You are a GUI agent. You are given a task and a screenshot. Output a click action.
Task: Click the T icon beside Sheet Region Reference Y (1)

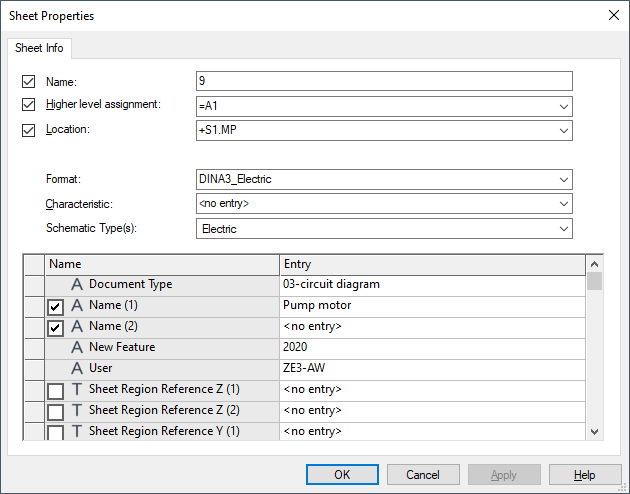77,431
